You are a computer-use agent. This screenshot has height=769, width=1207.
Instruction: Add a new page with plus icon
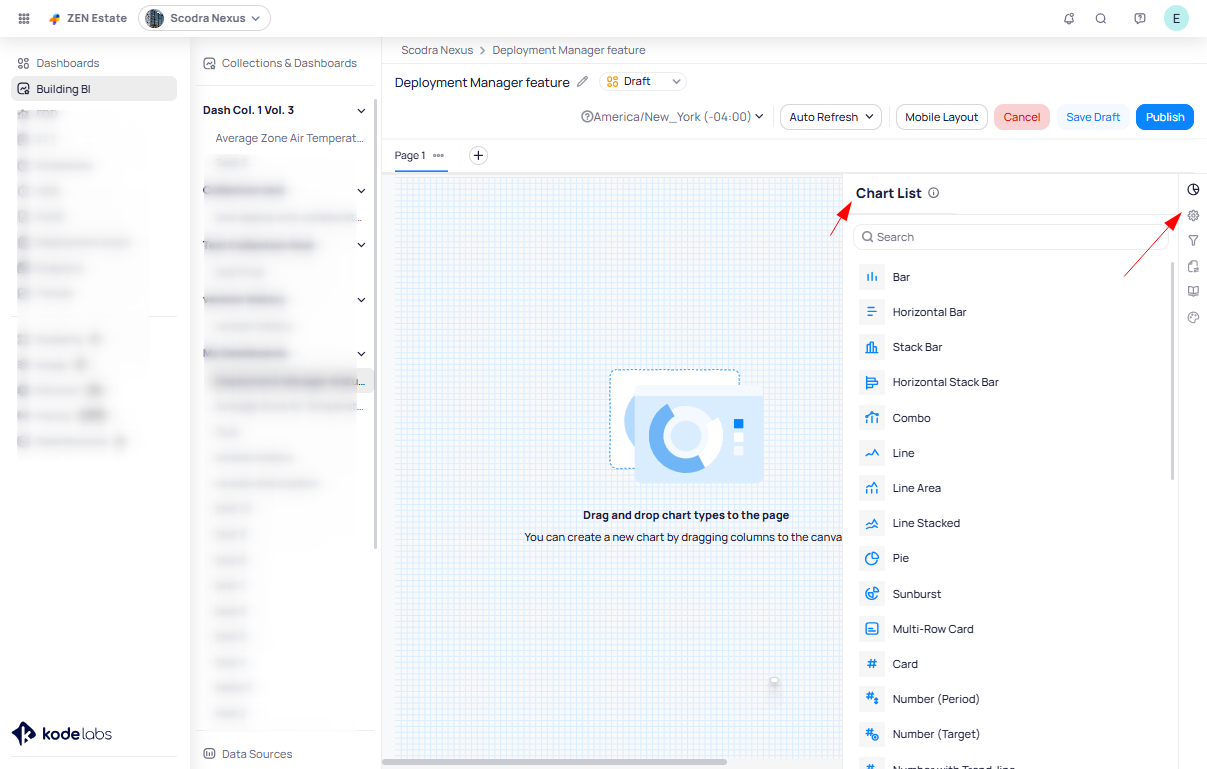click(x=478, y=155)
